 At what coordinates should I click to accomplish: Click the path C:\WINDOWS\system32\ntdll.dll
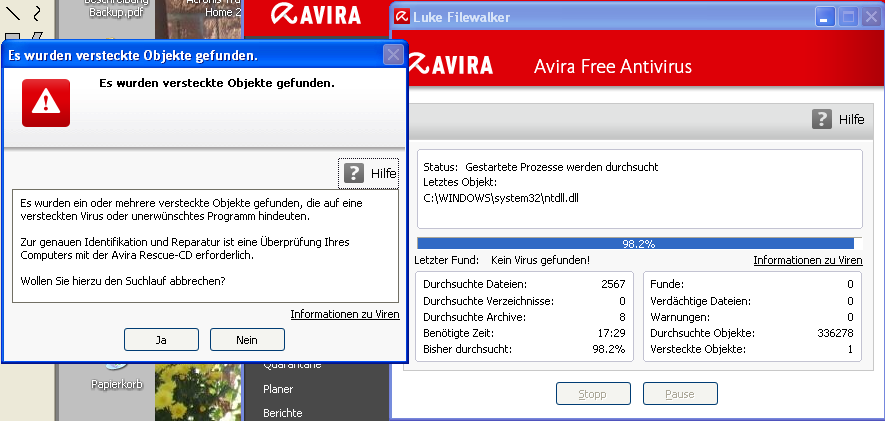[x=501, y=198]
